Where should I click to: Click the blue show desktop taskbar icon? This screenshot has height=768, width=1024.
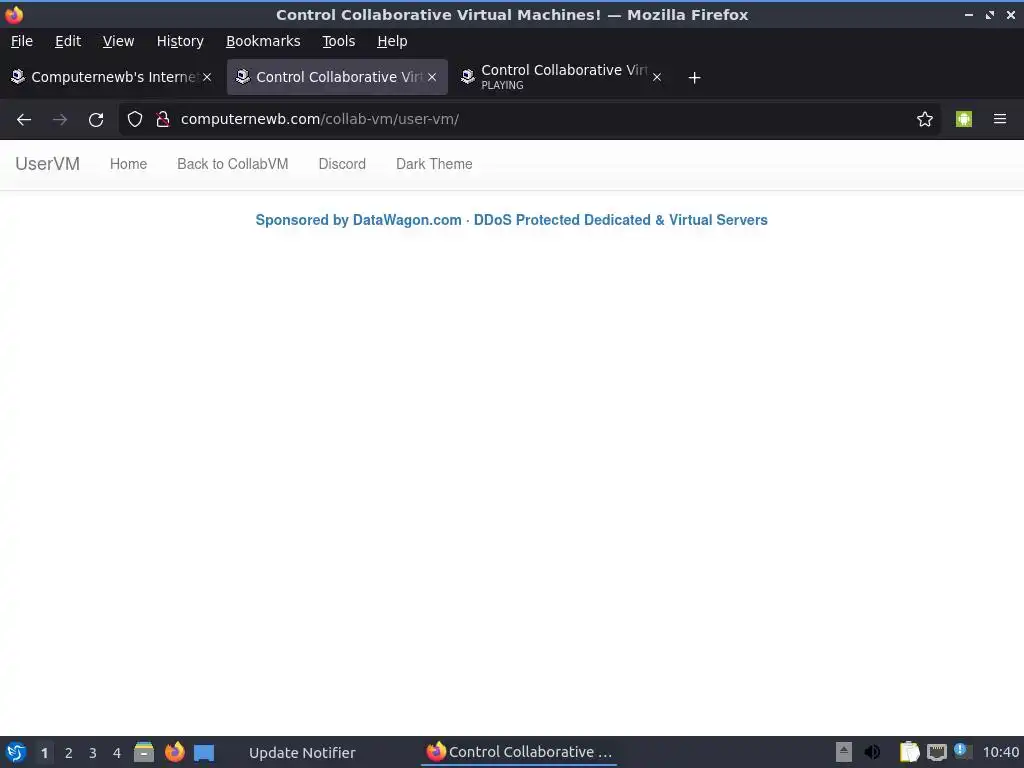pyautogui.click(x=204, y=753)
